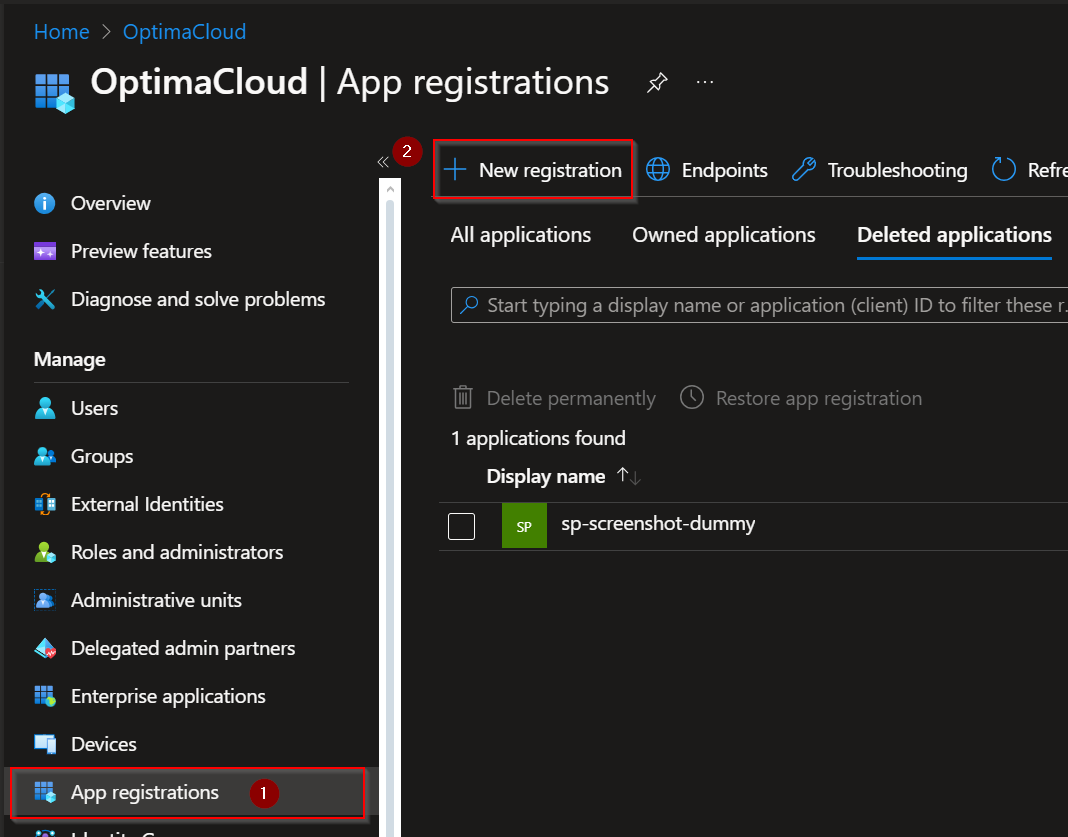This screenshot has width=1068, height=837.
Task: Pin the App registrations page
Action: (x=657, y=83)
